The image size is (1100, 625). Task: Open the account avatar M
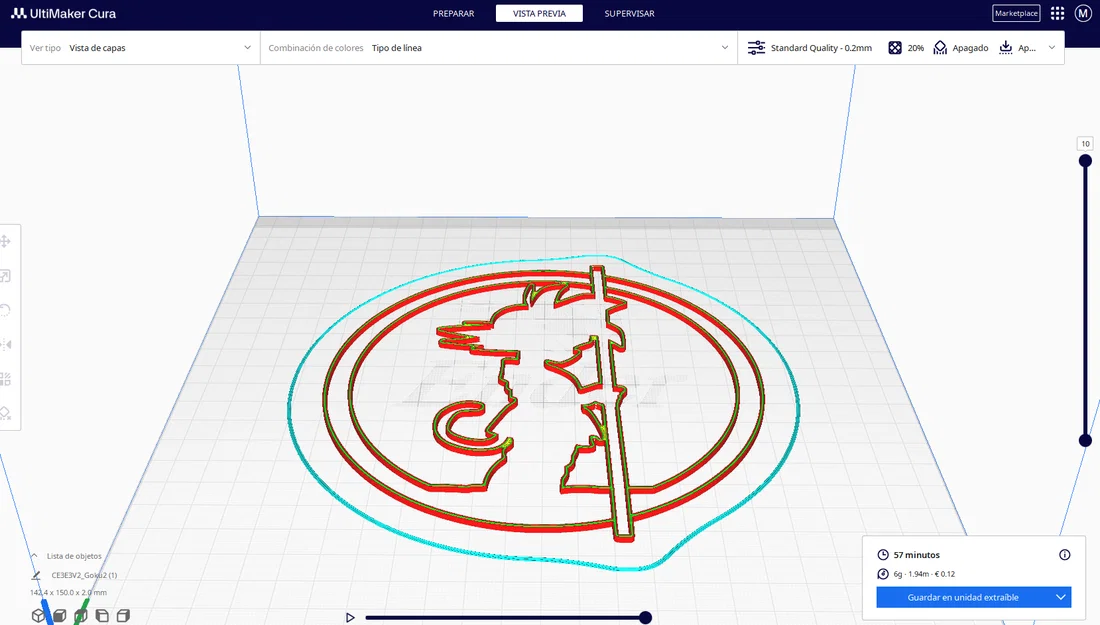click(x=1082, y=13)
